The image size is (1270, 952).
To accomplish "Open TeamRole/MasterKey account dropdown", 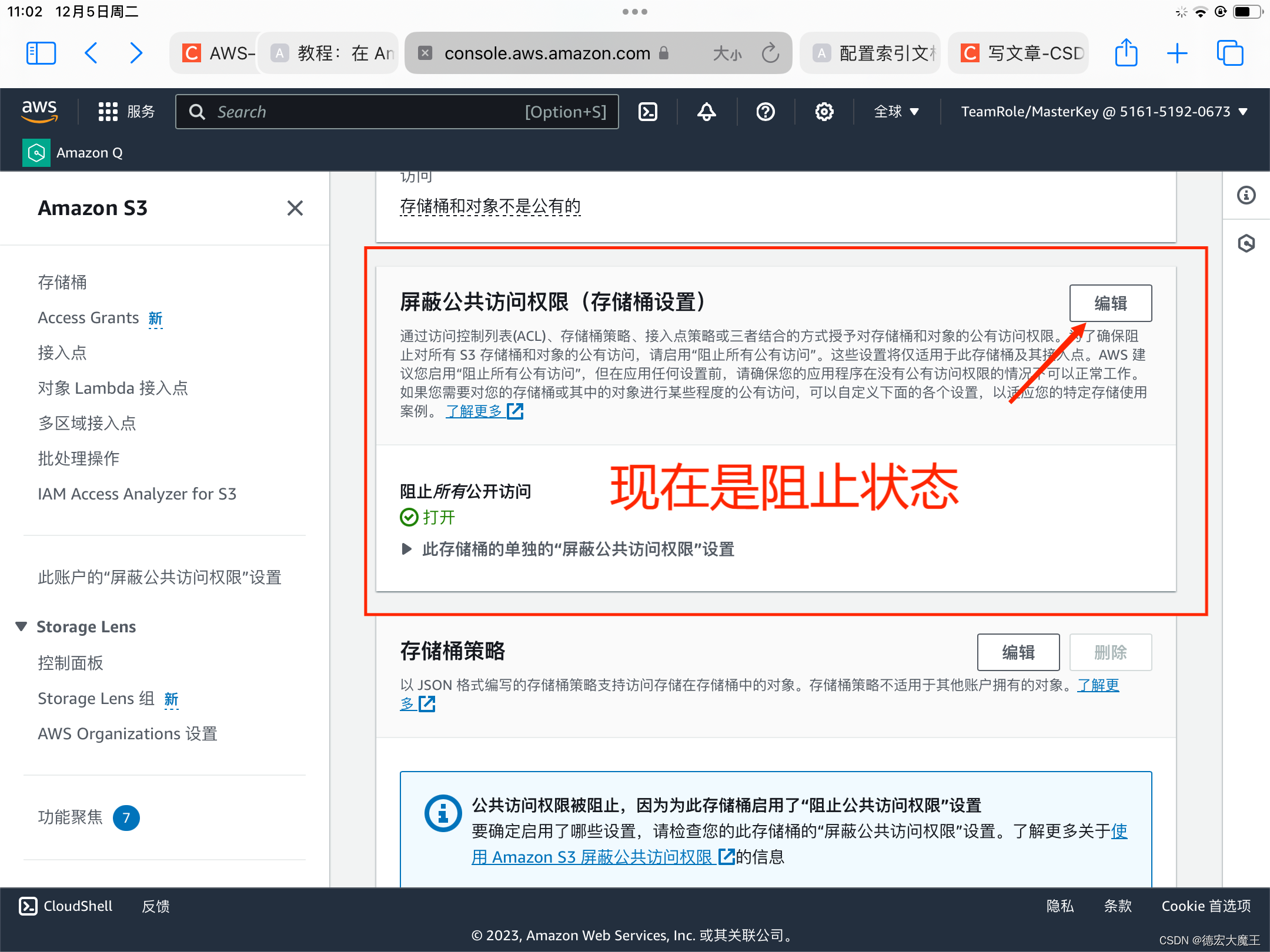I will coord(1104,112).
